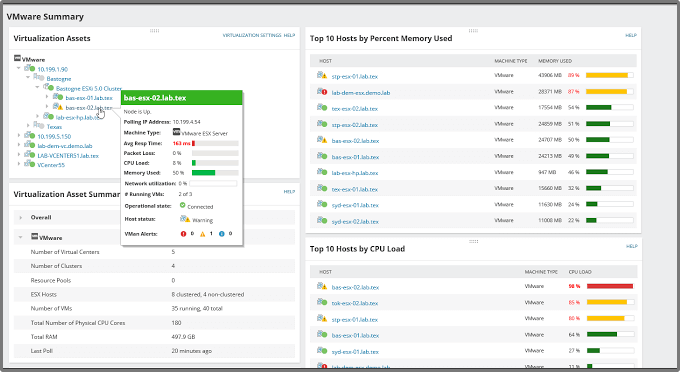Click host icon for tex-esx-02.lab.tex row
The height and width of the screenshot is (372, 680).
pyautogui.click(x=322, y=108)
